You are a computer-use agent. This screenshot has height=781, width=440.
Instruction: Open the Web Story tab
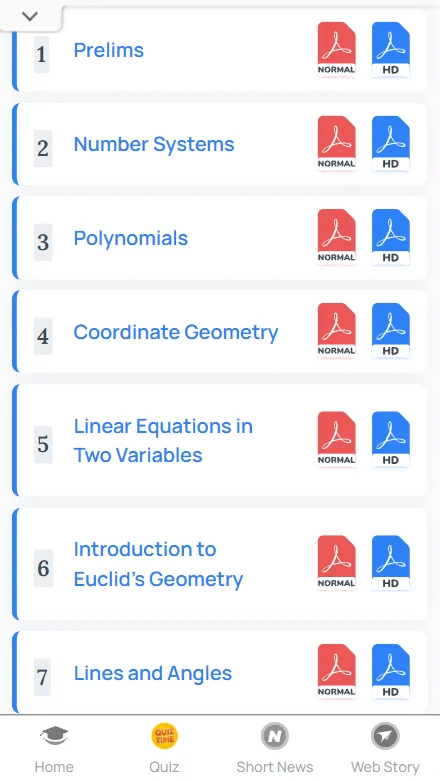pyautogui.click(x=385, y=749)
